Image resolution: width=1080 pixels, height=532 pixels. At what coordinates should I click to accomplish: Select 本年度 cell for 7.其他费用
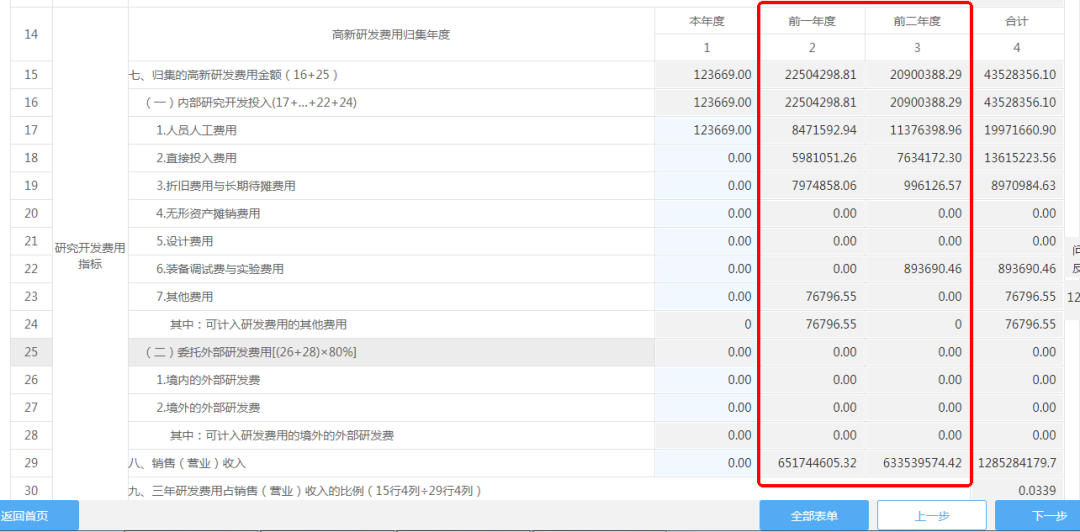707,297
